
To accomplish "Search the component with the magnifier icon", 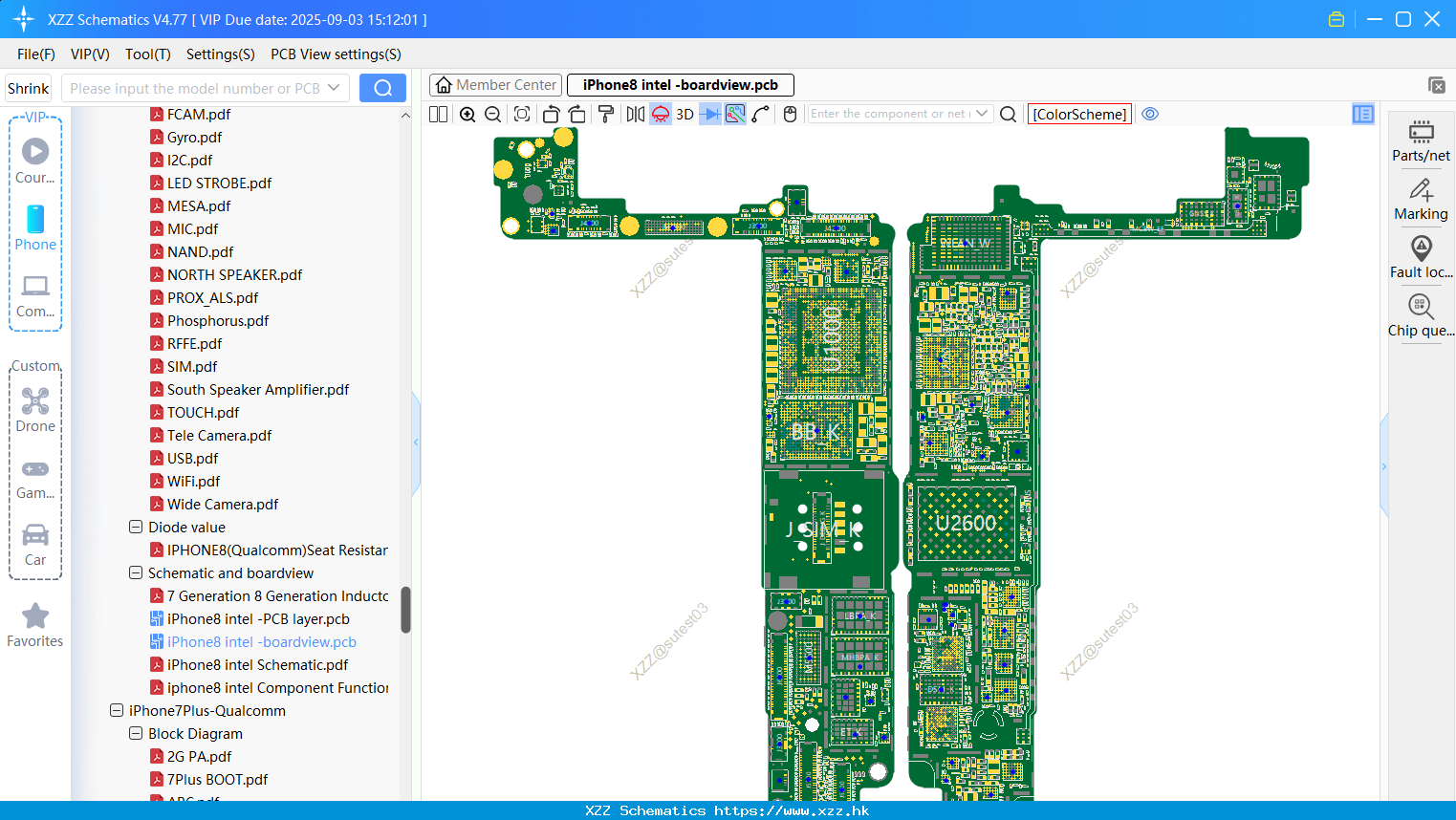I will 1008,114.
